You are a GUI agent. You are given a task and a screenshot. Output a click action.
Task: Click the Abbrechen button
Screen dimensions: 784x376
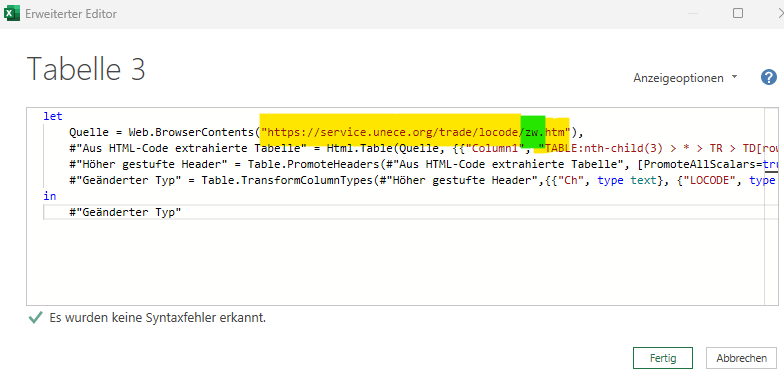pos(742,358)
